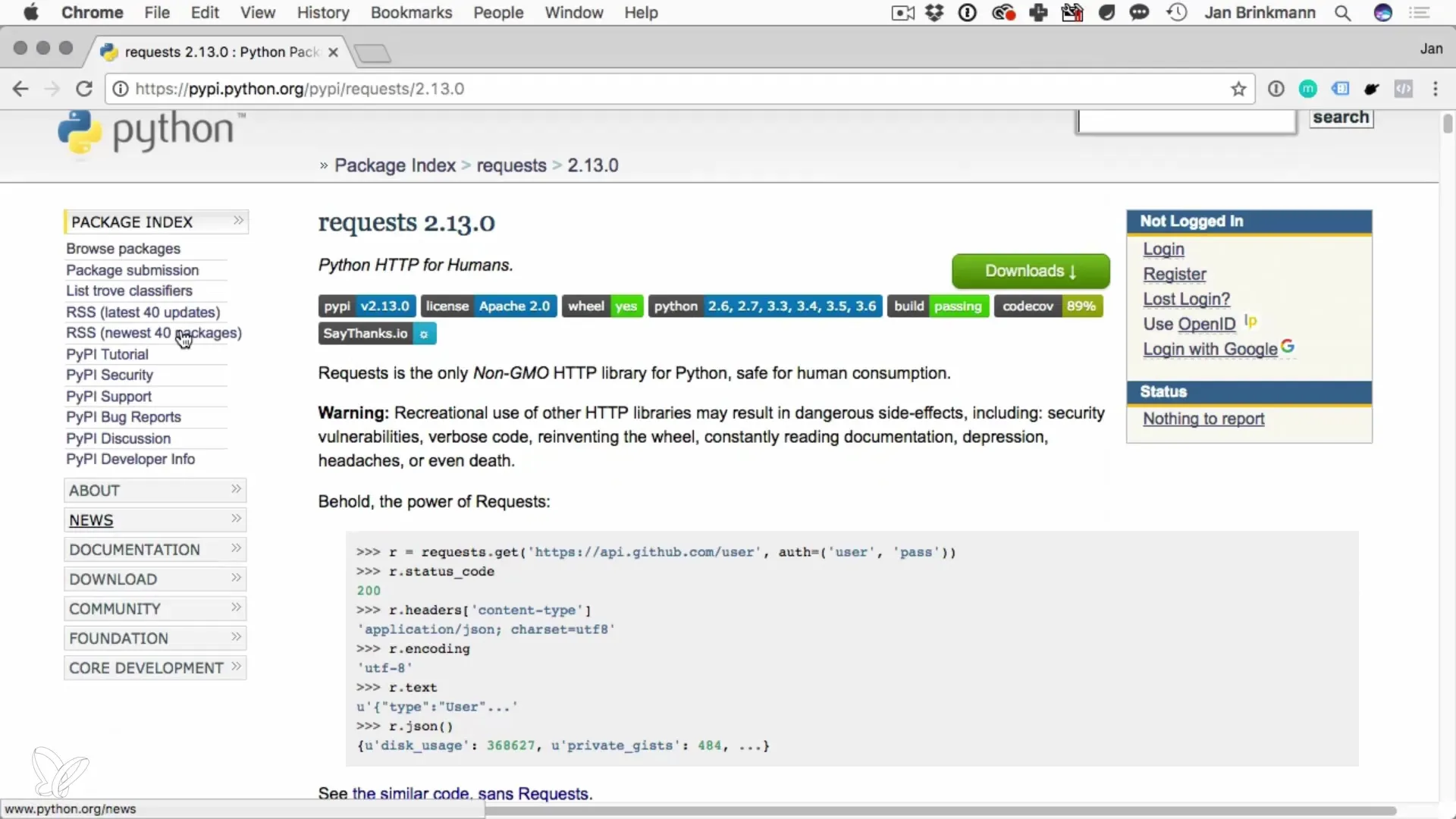This screenshot has height=819, width=1456.
Task: Expand the PACKAGE INDEX sidebar section
Action: coord(156,222)
